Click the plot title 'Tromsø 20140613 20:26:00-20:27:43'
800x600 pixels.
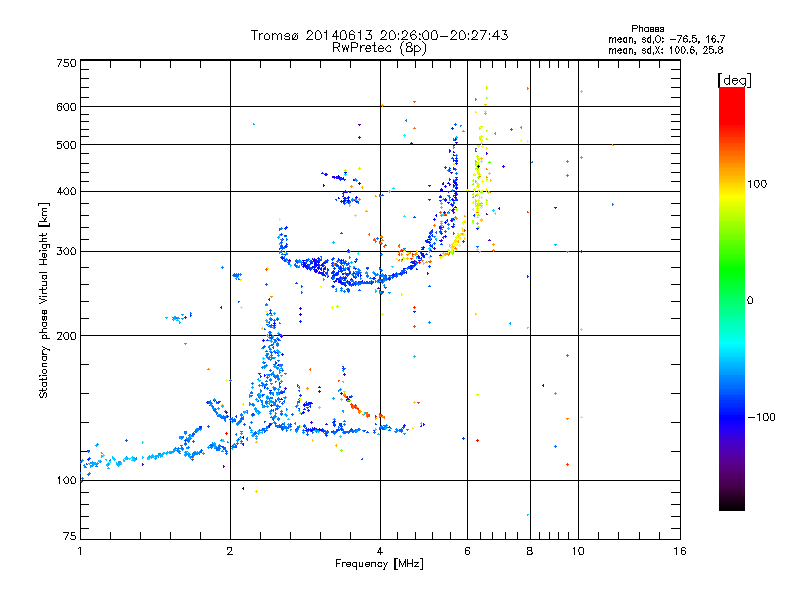point(380,35)
